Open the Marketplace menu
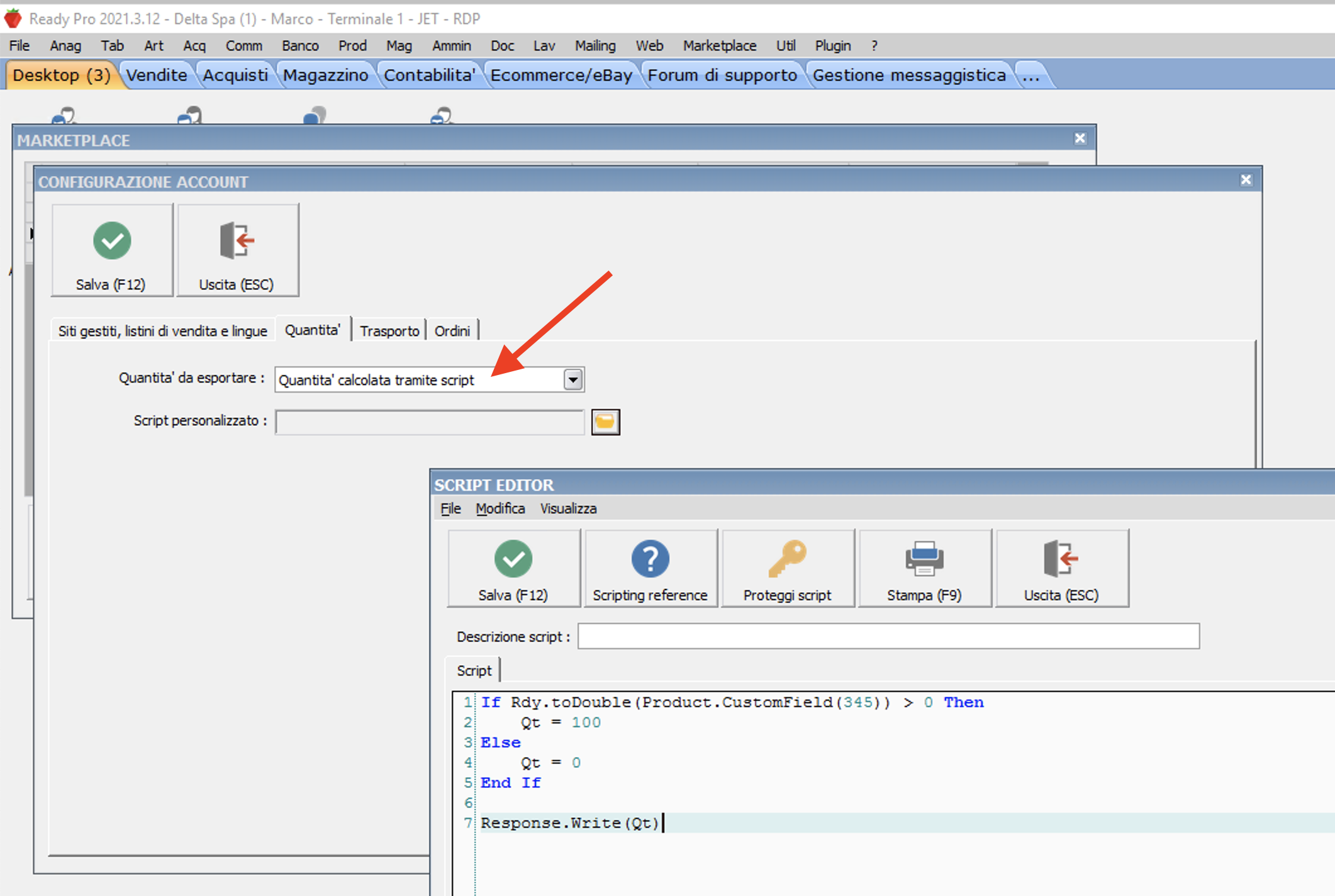The width and height of the screenshot is (1335, 896). 720,46
